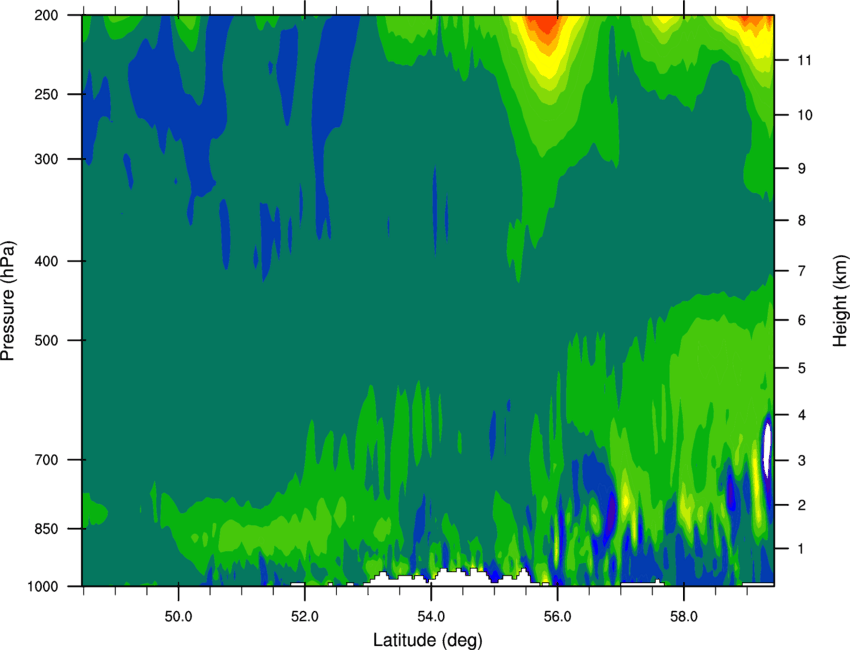The height and width of the screenshot is (650, 850).
Task: Click the red-orange maximum near 56 degrees latitude
Action: point(545,25)
